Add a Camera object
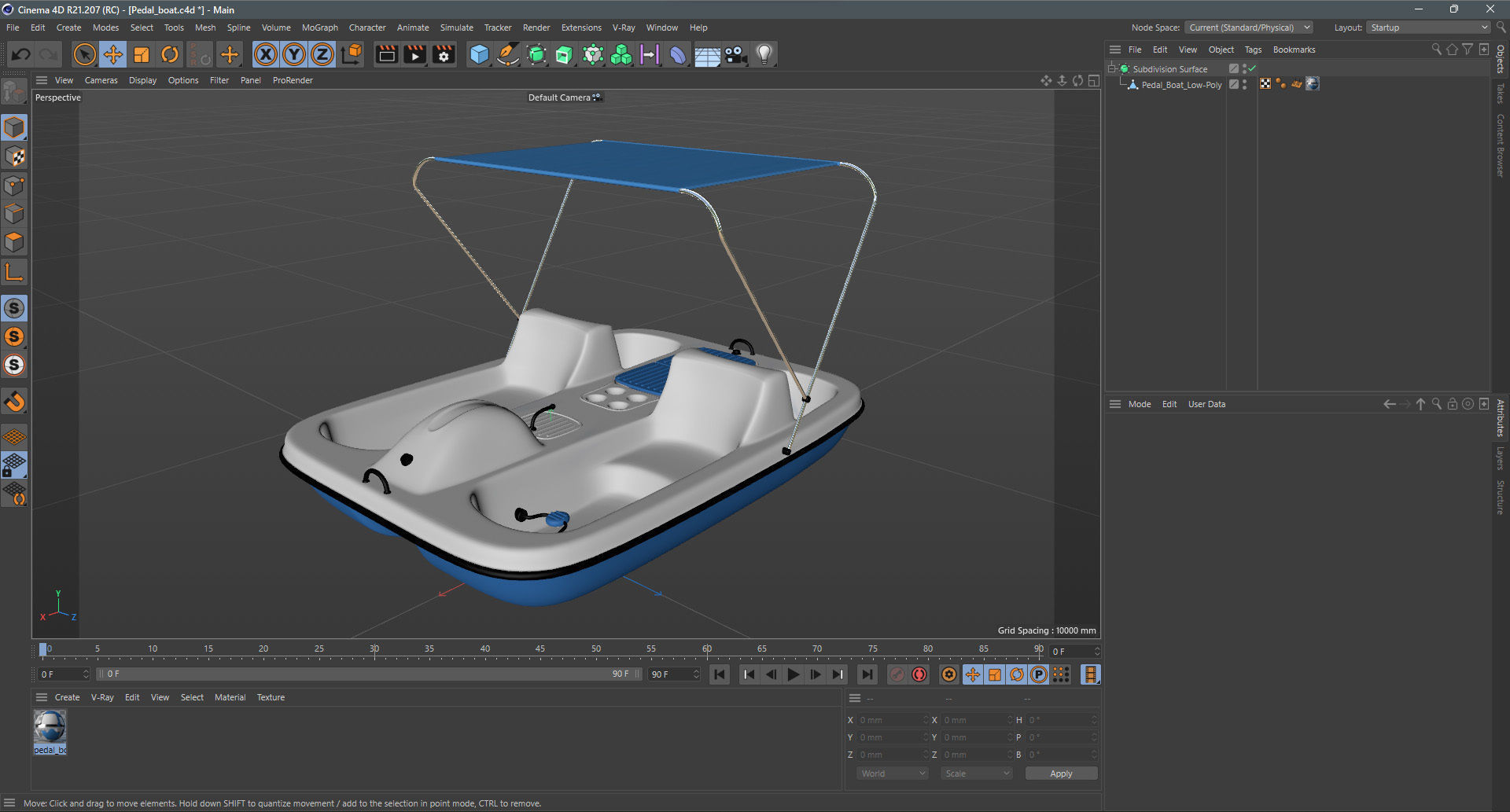1510x812 pixels. (x=735, y=54)
